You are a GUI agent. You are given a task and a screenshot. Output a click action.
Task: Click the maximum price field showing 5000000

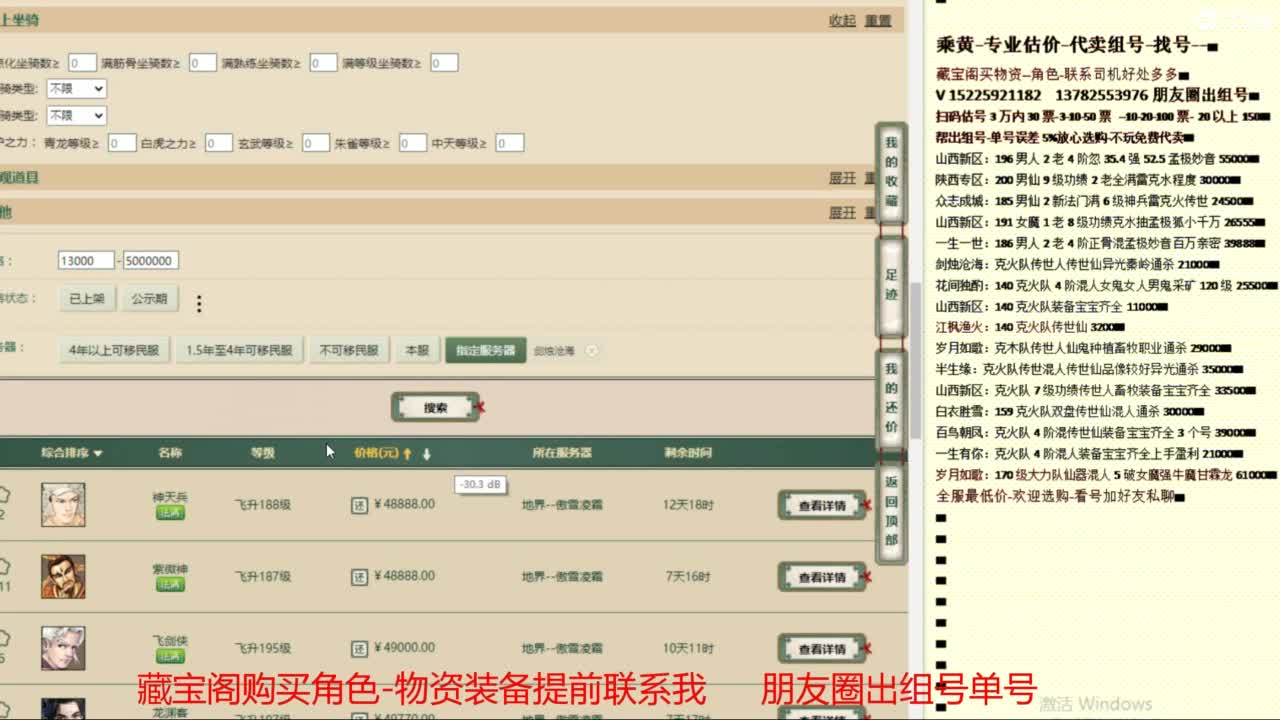click(150, 261)
